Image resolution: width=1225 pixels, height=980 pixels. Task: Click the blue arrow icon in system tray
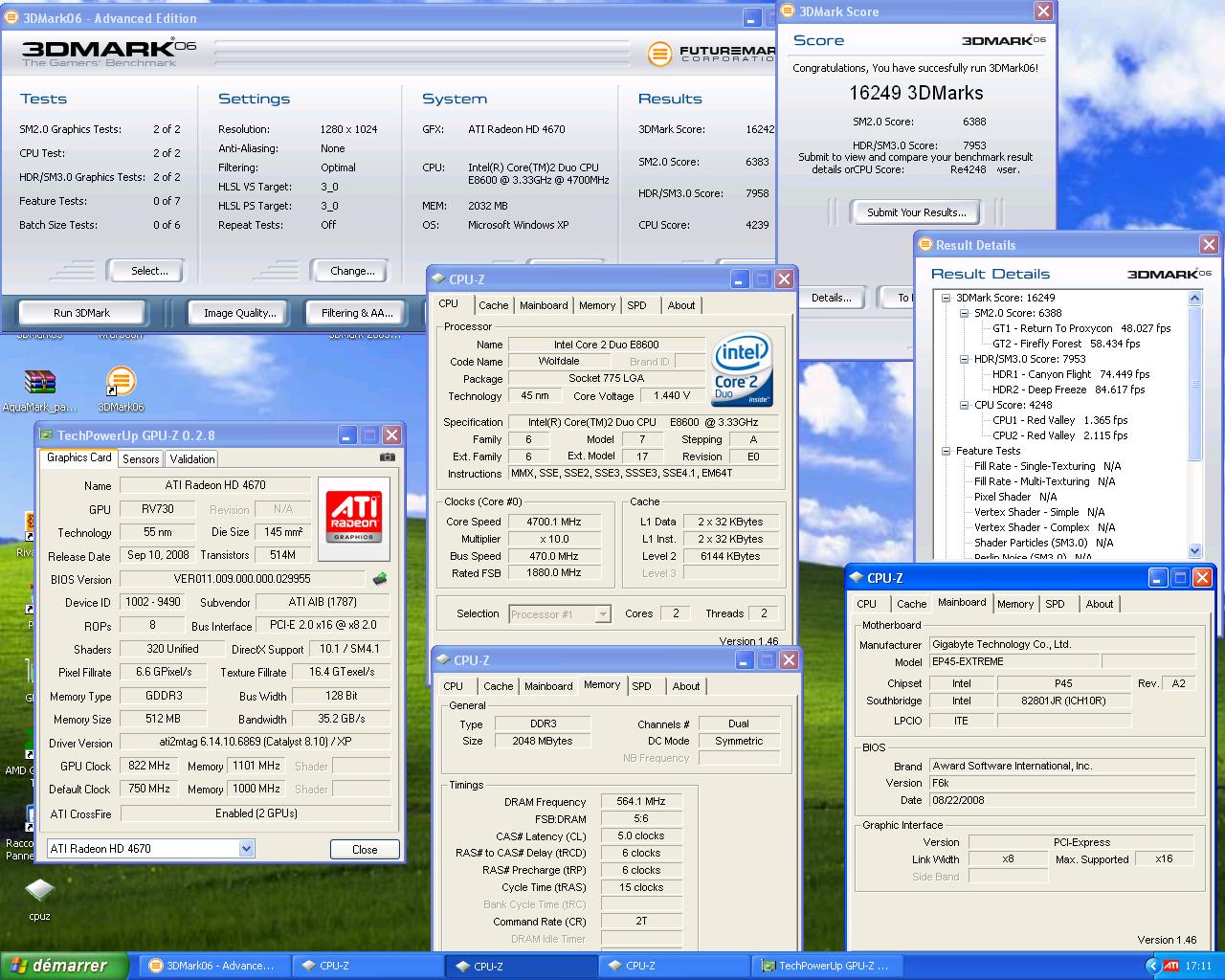(x=1152, y=966)
